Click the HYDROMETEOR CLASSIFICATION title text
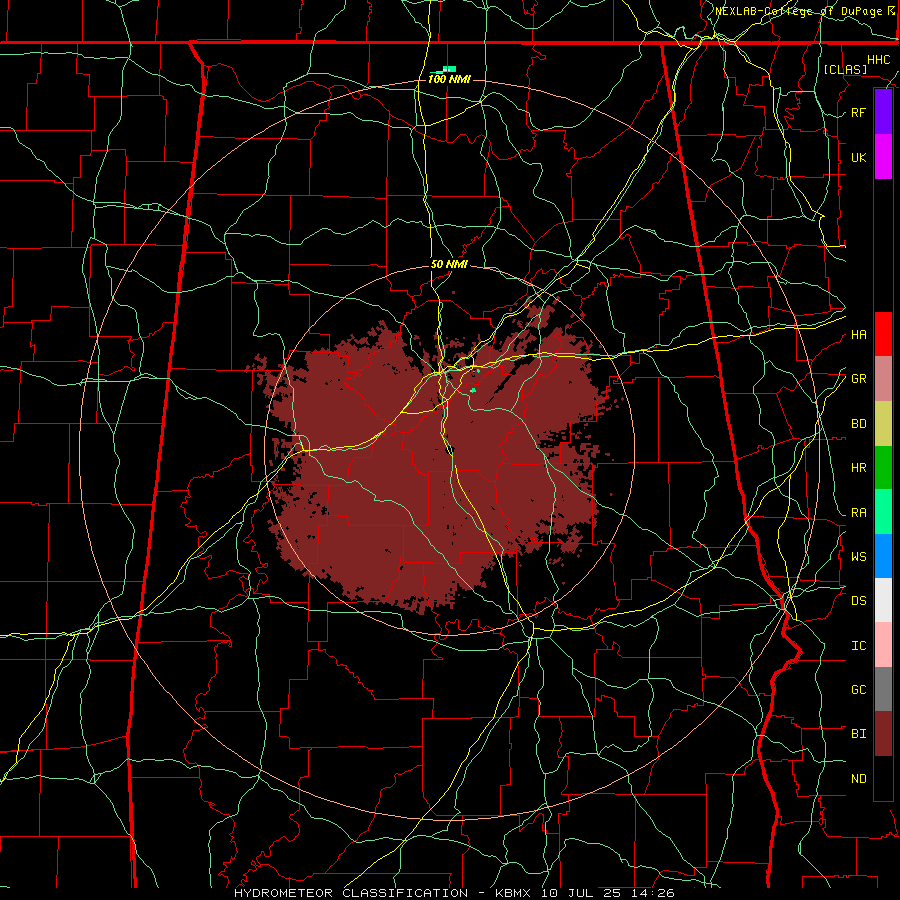 coord(351,893)
